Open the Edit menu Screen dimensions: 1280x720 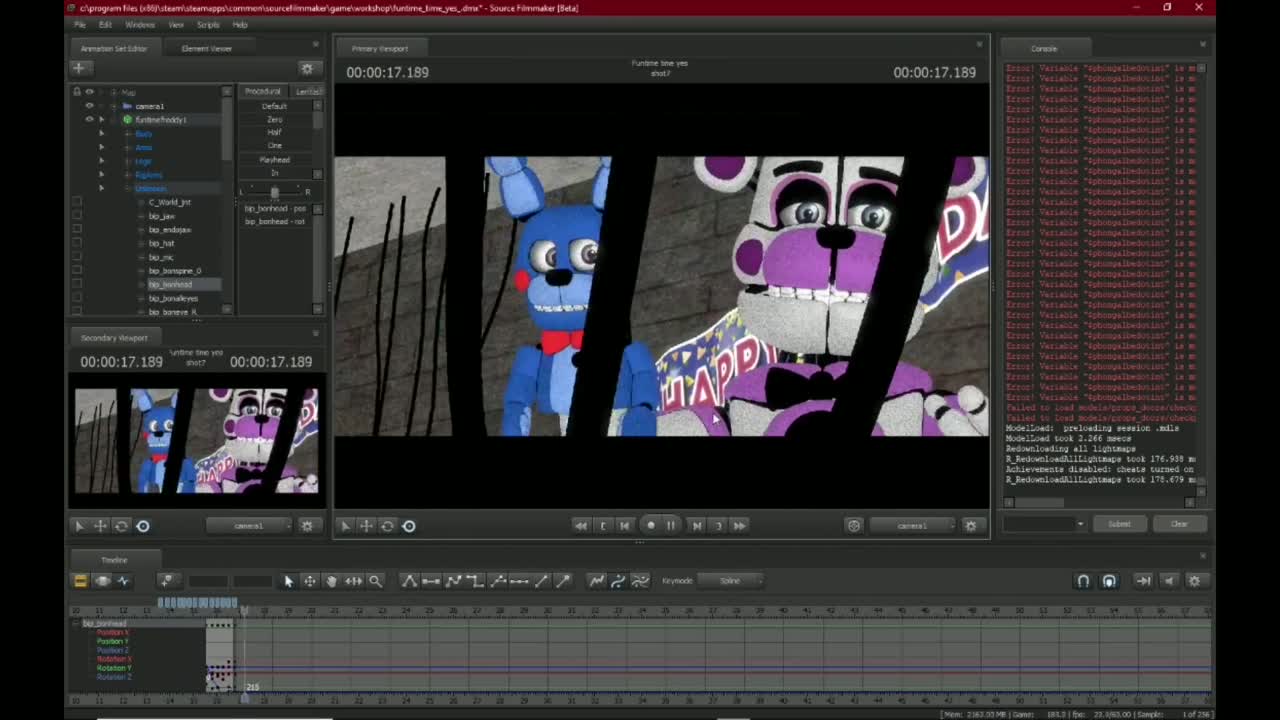pyautogui.click(x=105, y=24)
